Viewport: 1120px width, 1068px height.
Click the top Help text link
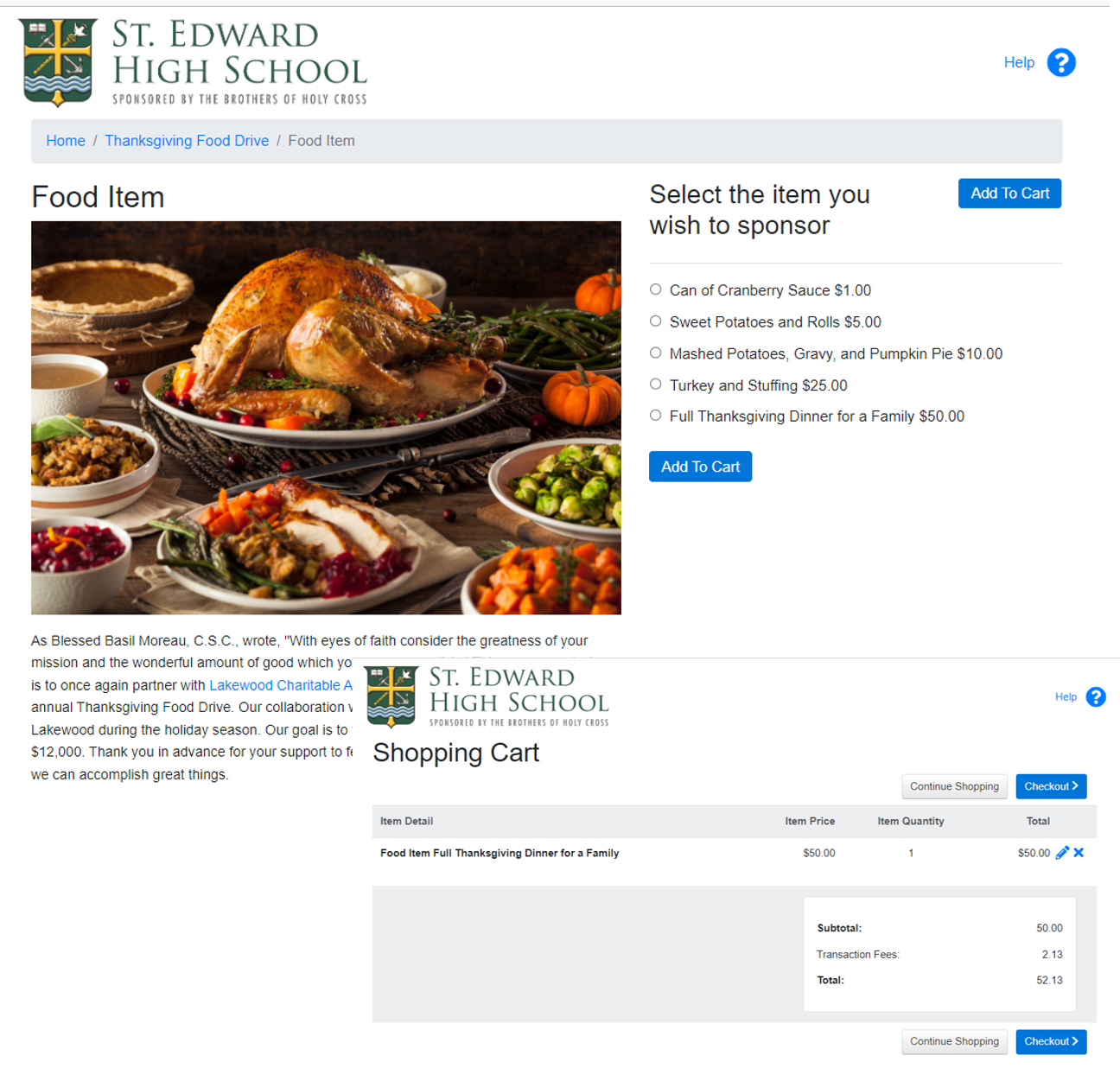pos(1019,62)
